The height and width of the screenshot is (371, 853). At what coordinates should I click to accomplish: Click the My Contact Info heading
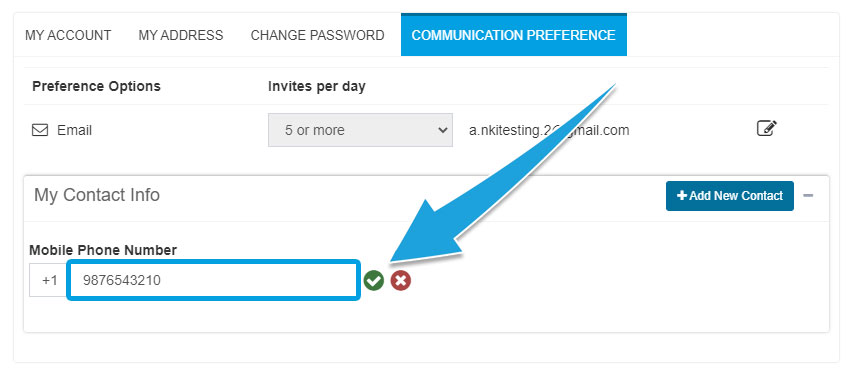point(97,195)
